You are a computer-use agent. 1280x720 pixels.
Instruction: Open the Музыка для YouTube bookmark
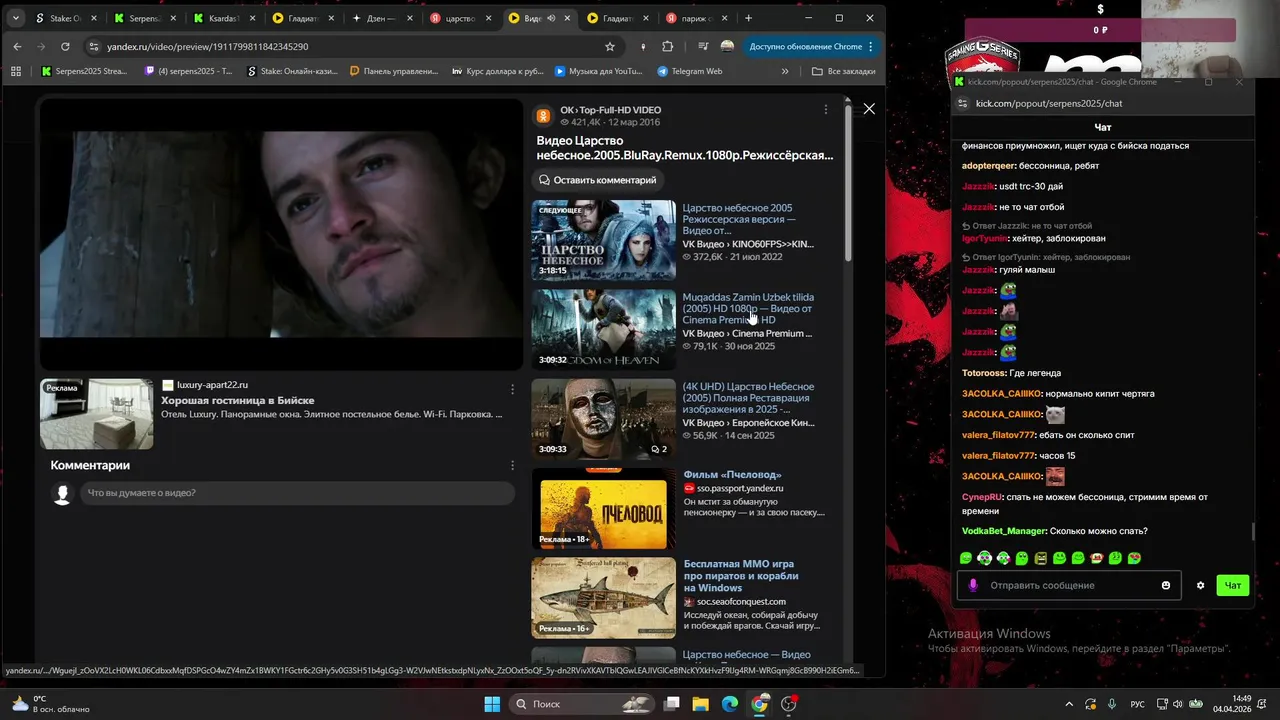pyautogui.click(x=598, y=71)
